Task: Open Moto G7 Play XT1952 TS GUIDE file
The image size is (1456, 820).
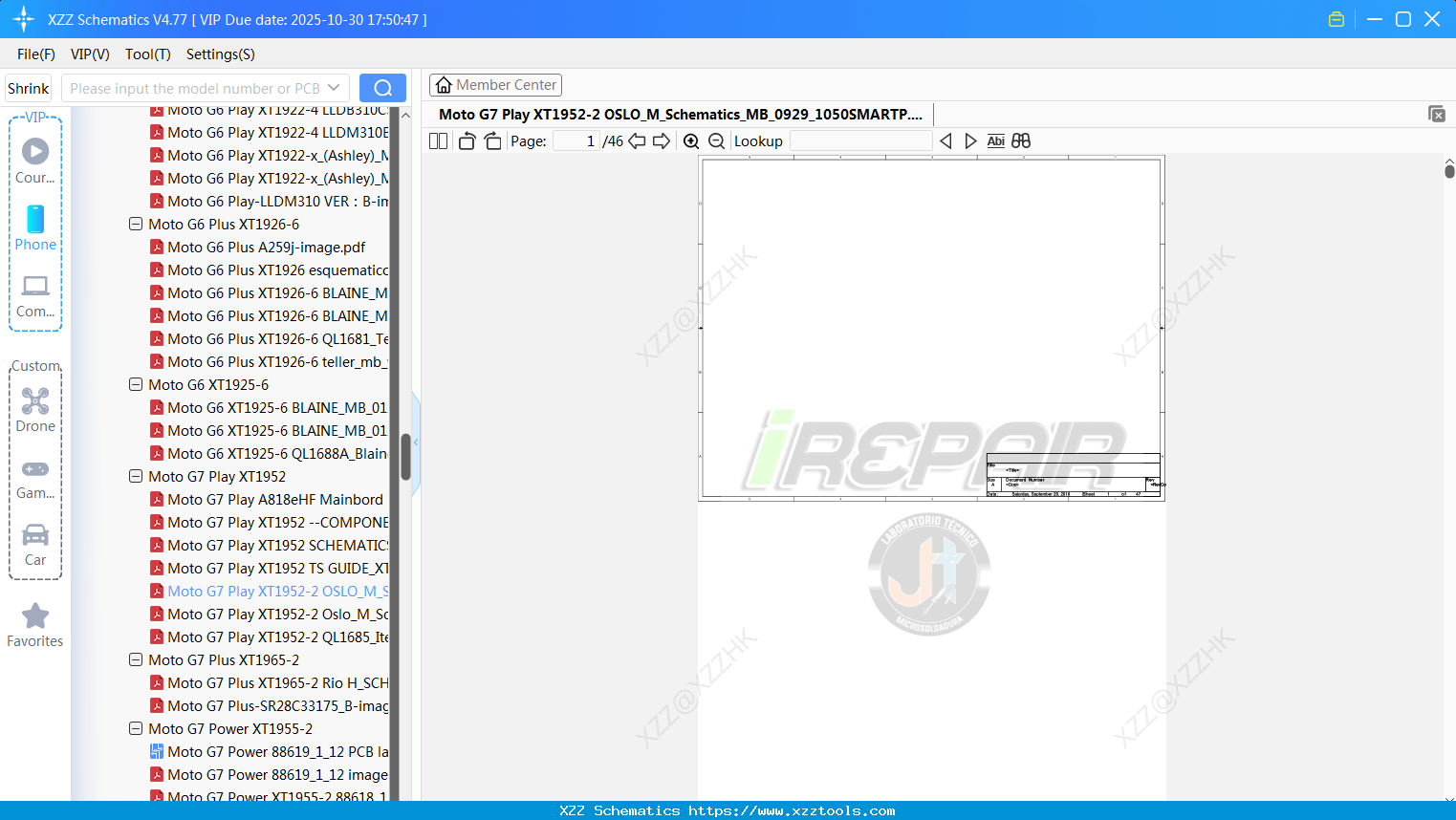Action: [270, 569]
